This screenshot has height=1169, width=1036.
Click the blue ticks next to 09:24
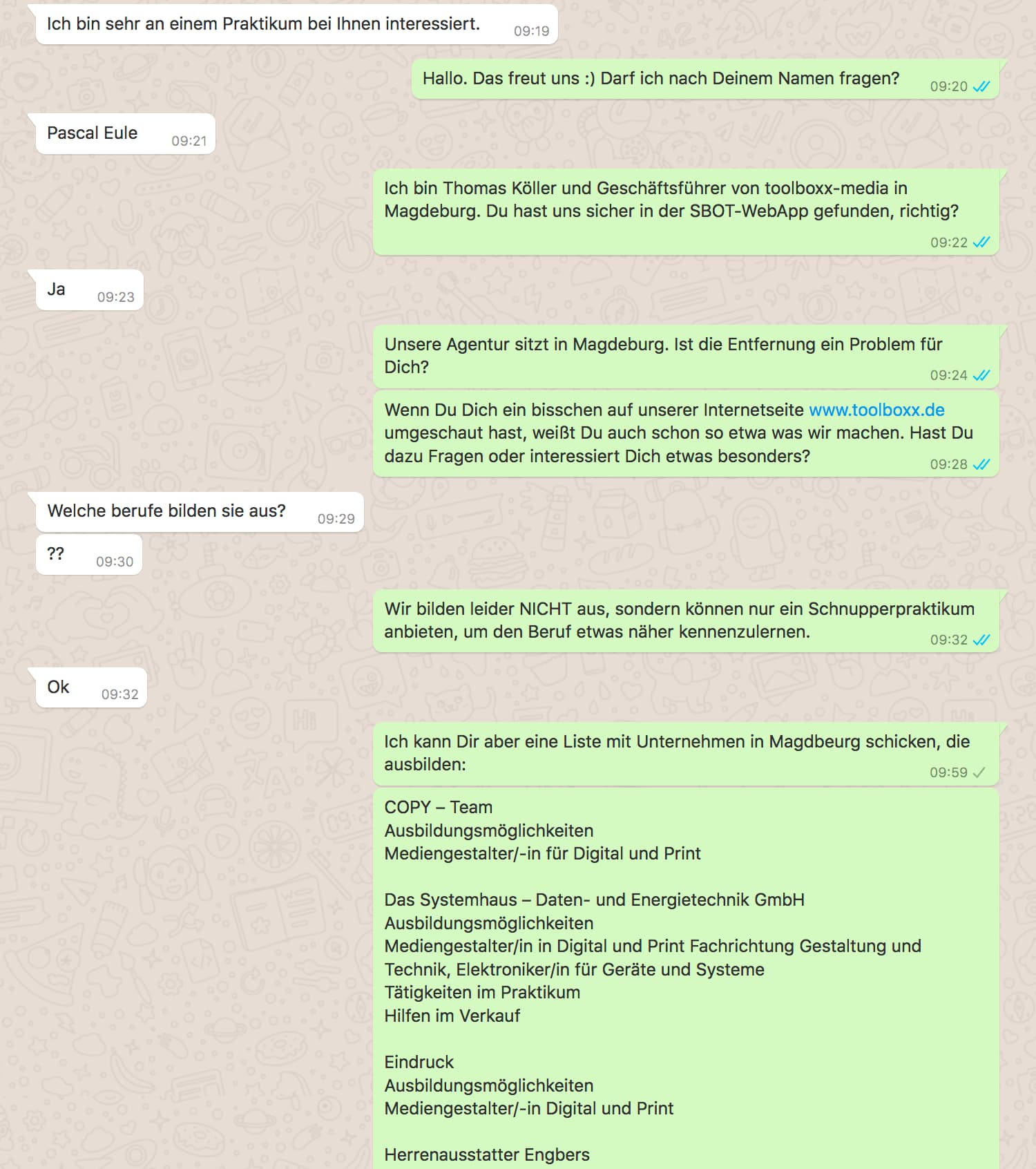pyautogui.click(x=981, y=375)
